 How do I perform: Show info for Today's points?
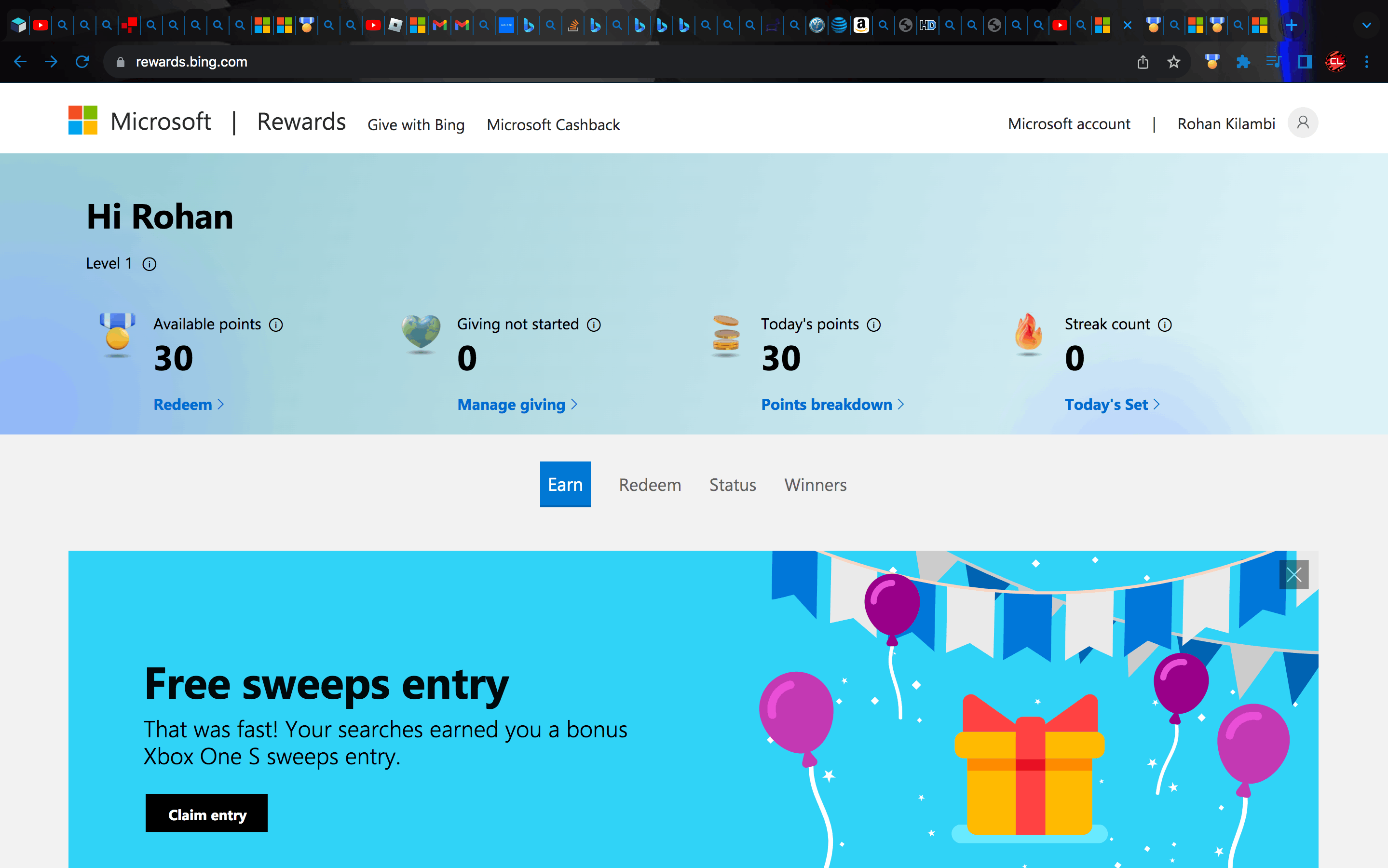(x=874, y=325)
